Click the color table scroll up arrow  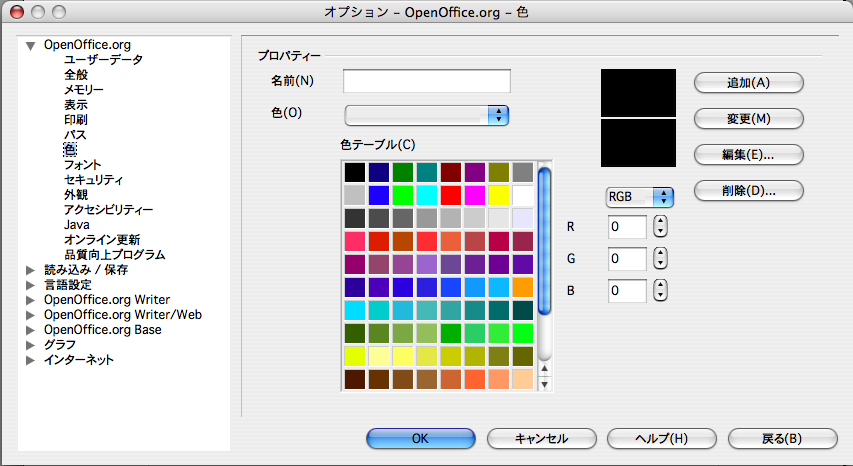544,369
